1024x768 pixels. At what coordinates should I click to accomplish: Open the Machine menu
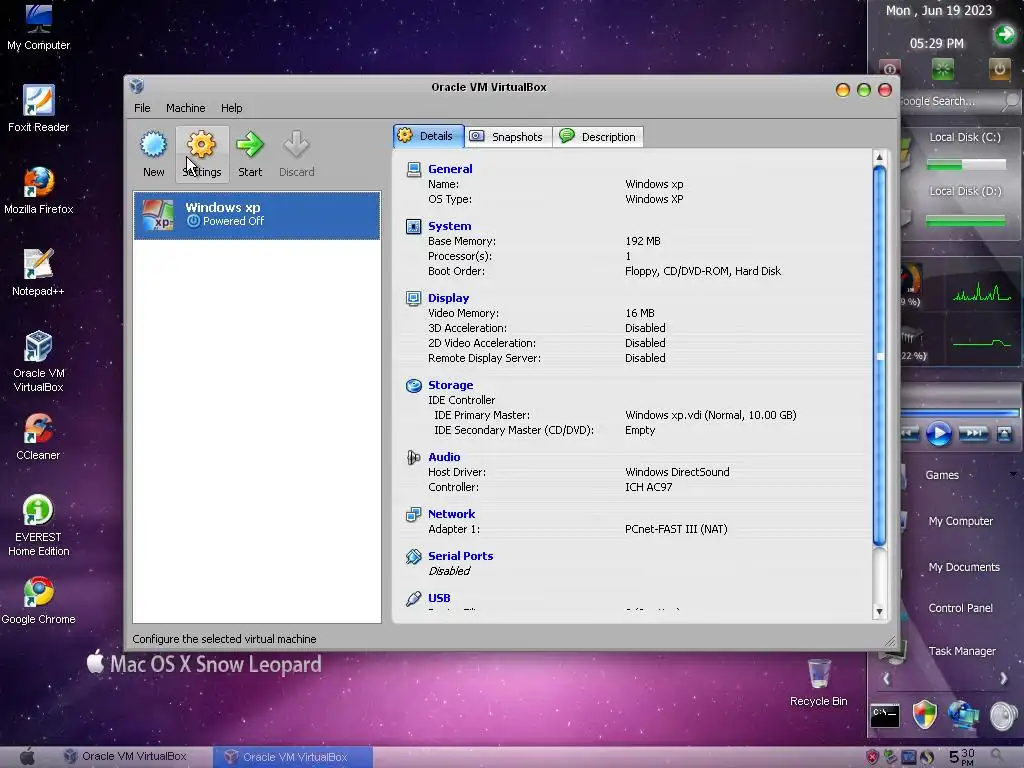[x=185, y=108]
